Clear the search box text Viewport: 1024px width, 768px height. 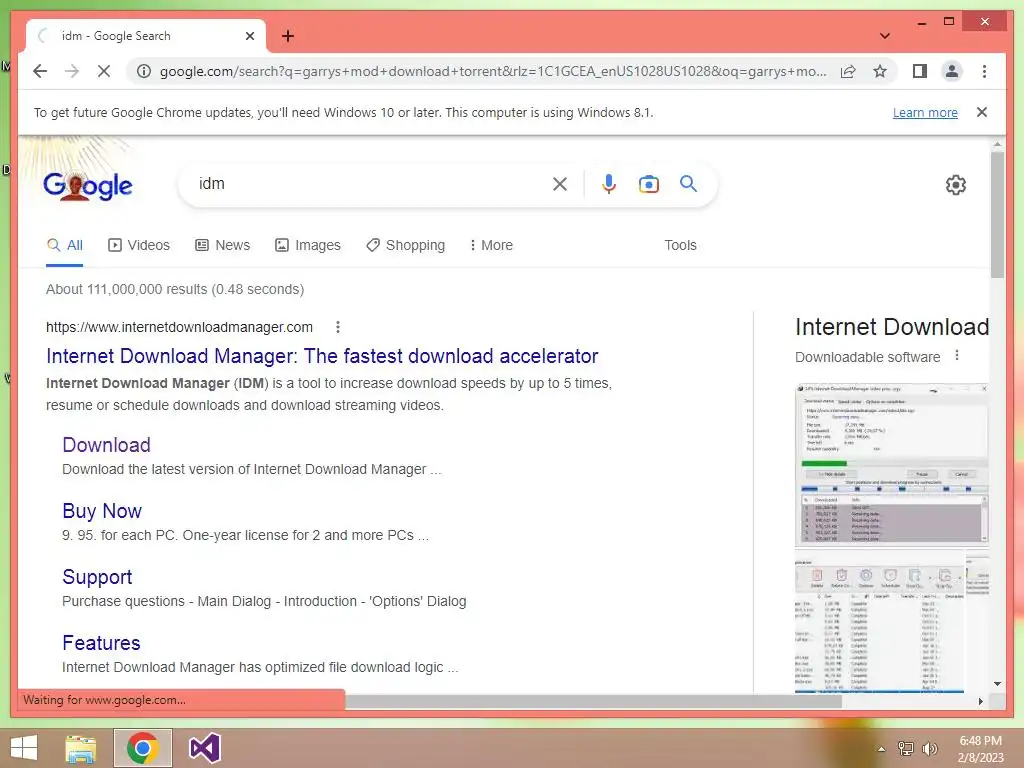pyautogui.click(x=560, y=184)
